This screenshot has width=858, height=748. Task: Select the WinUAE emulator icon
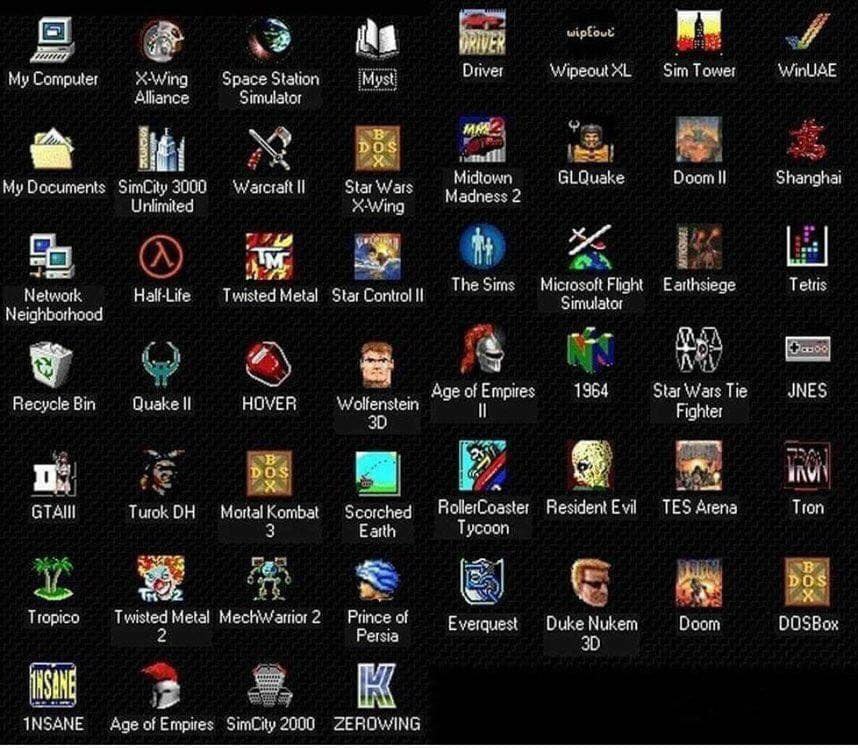(807, 32)
